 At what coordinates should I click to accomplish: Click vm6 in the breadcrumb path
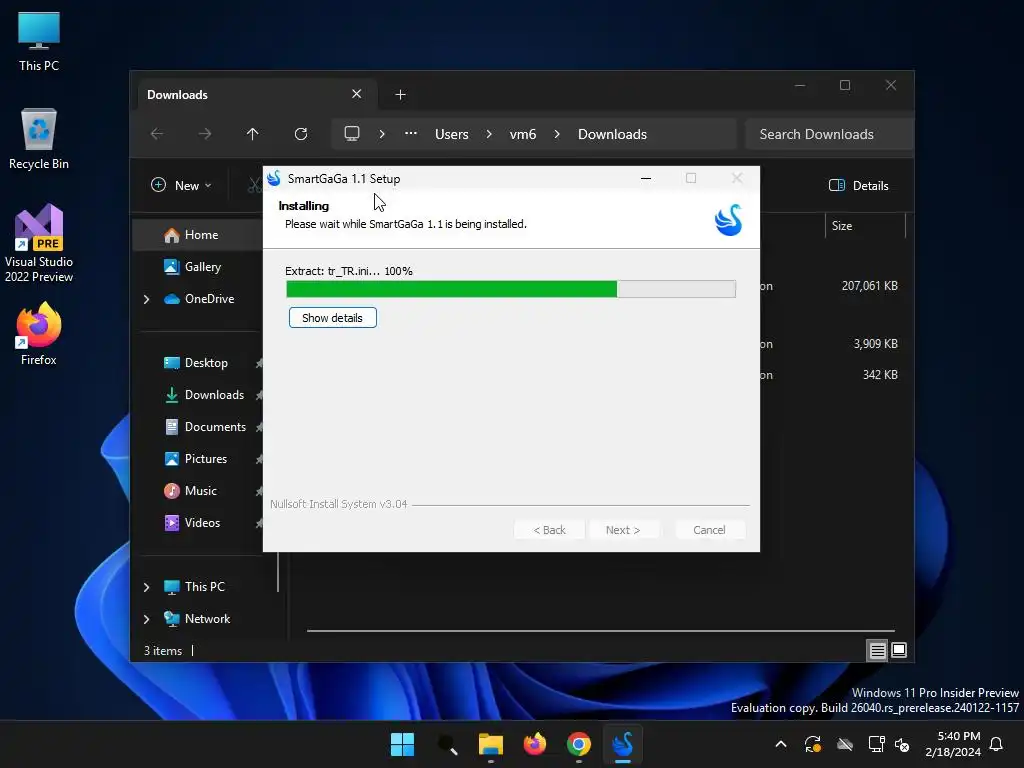pos(522,134)
